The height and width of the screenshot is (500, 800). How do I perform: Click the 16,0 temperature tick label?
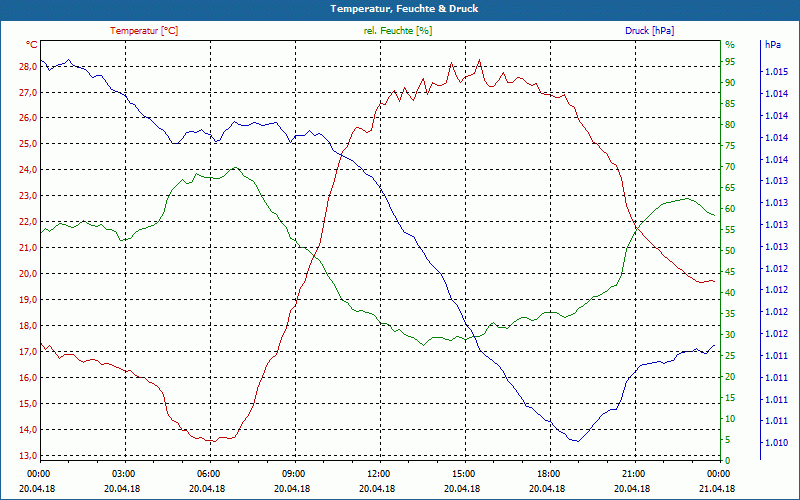tap(26, 378)
